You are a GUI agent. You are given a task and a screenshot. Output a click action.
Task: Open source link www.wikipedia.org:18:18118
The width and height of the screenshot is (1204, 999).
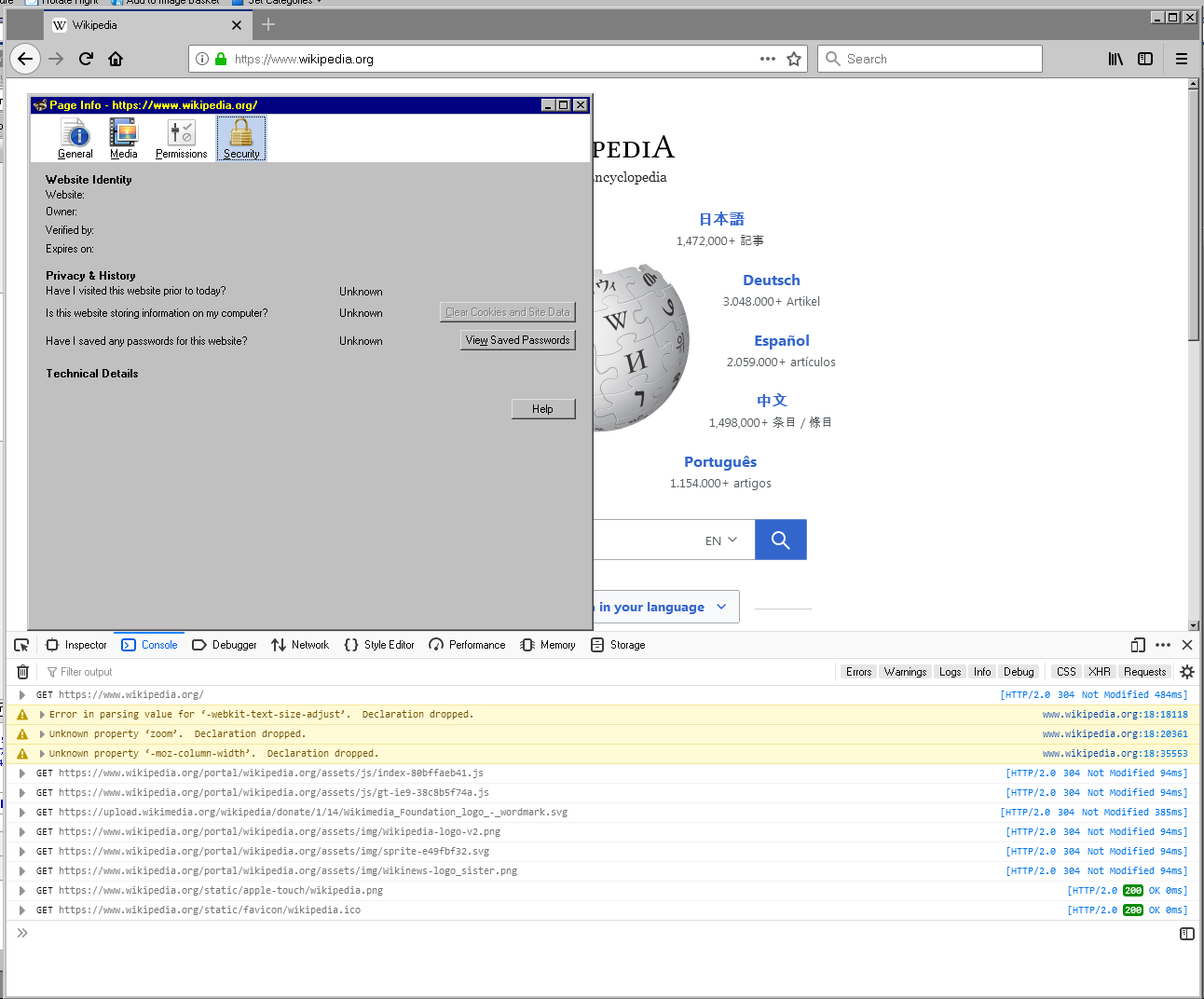click(x=1115, y=715)
